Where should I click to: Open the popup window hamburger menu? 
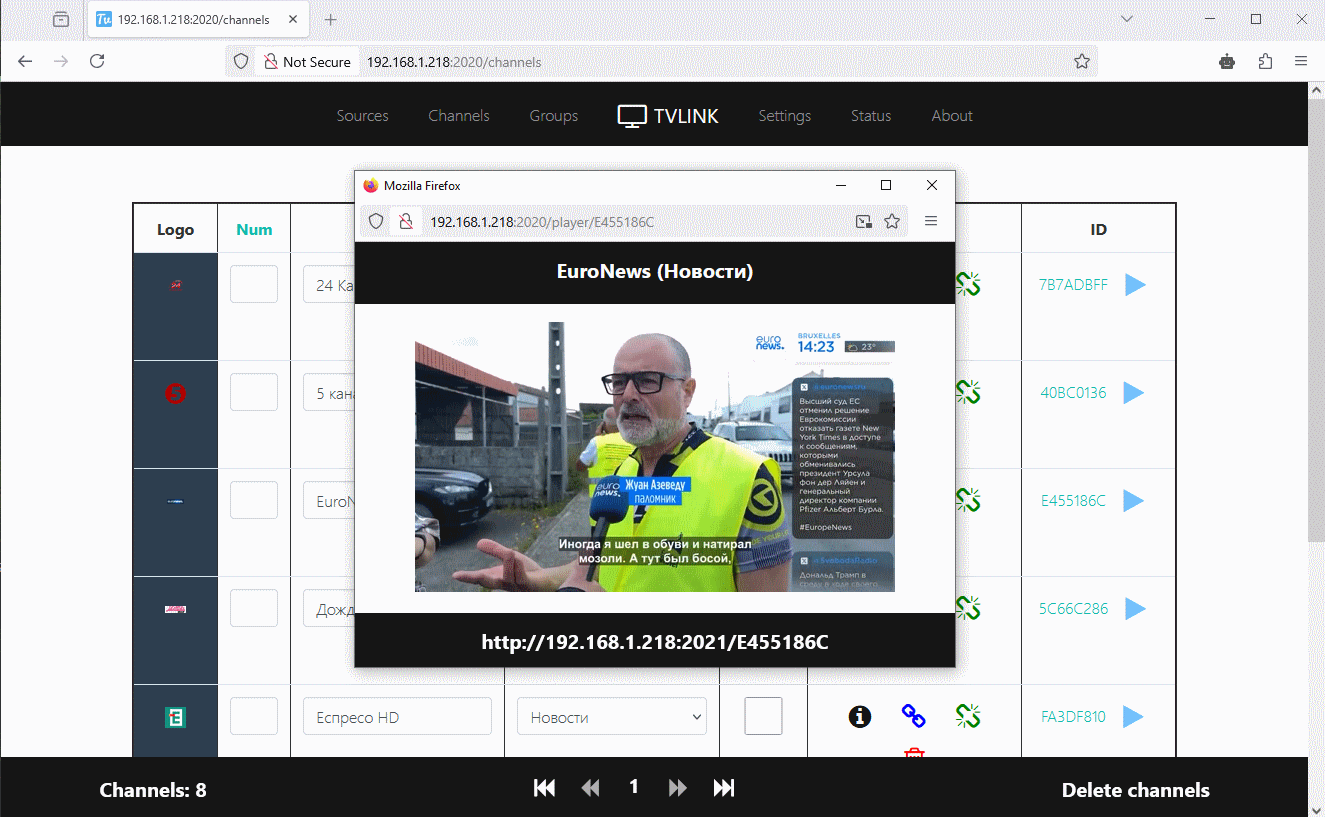[x=931, y=222]
